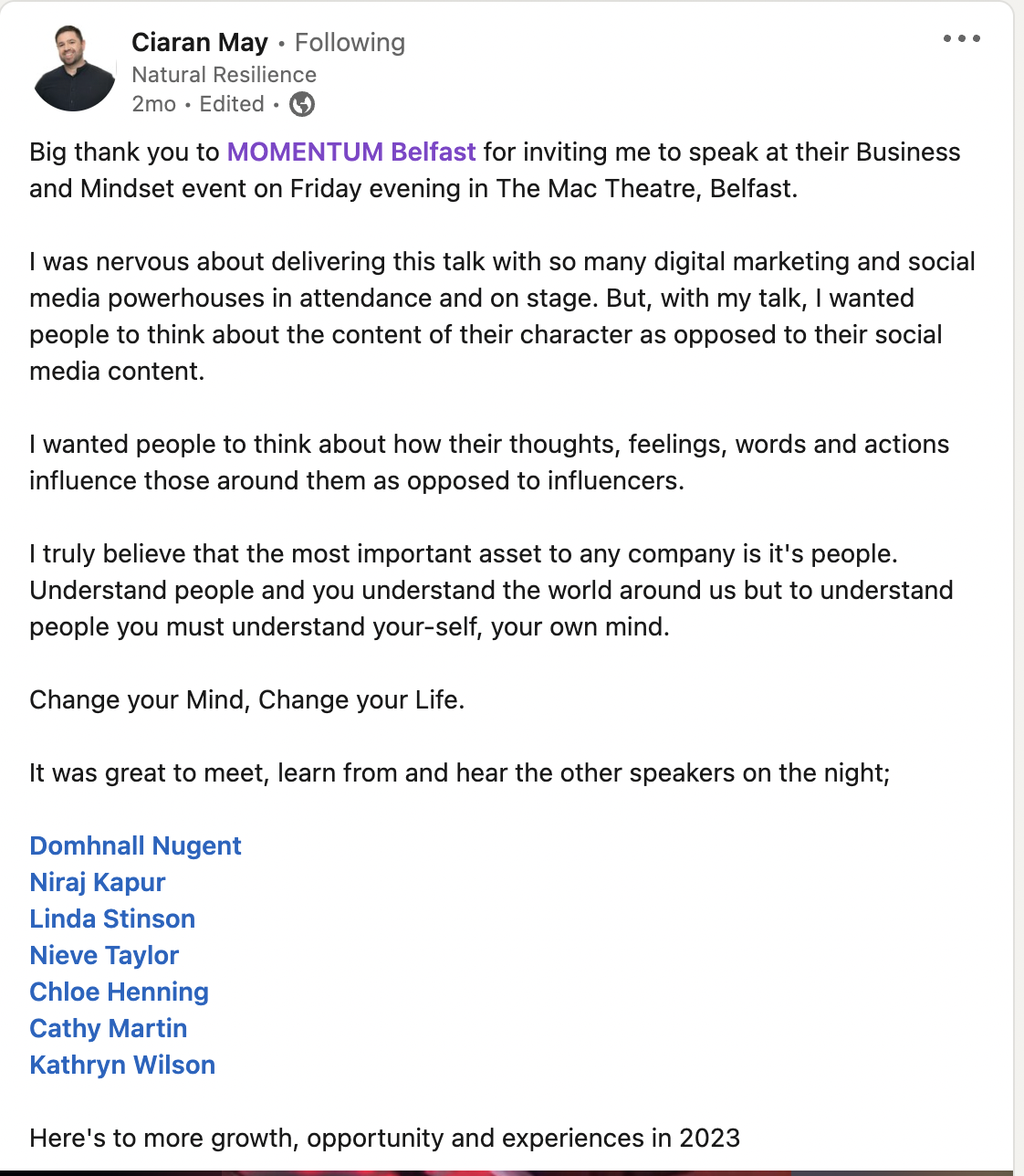Click the "Change your Mind, Change your Life." line

246,700
